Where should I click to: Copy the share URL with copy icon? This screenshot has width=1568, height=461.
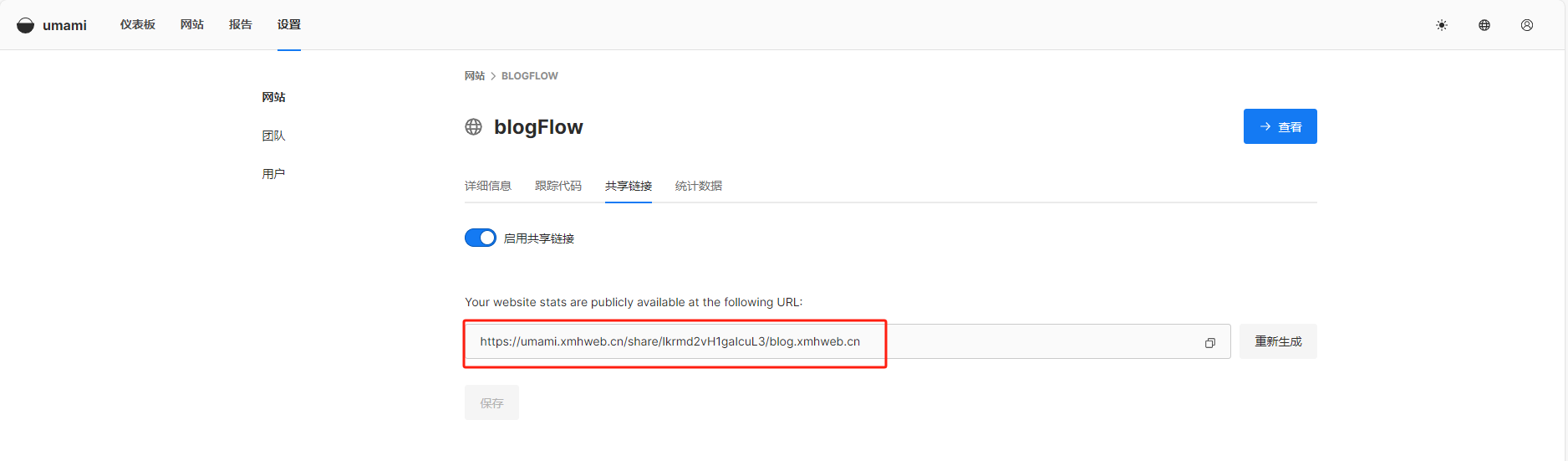(1209, 343)
